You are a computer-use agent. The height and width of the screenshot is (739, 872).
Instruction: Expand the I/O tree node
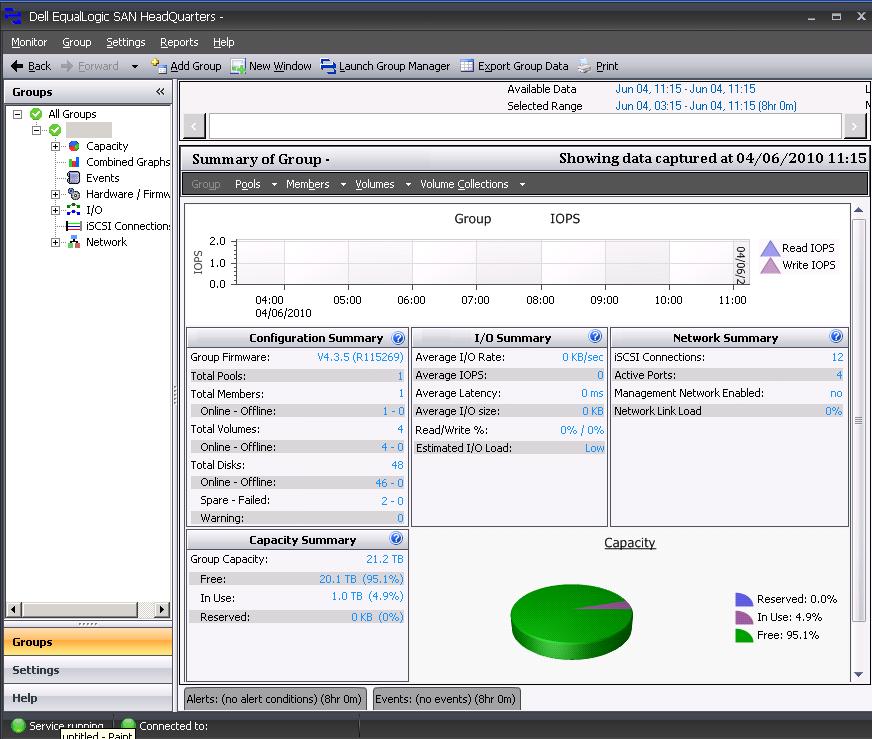[55, 210]
